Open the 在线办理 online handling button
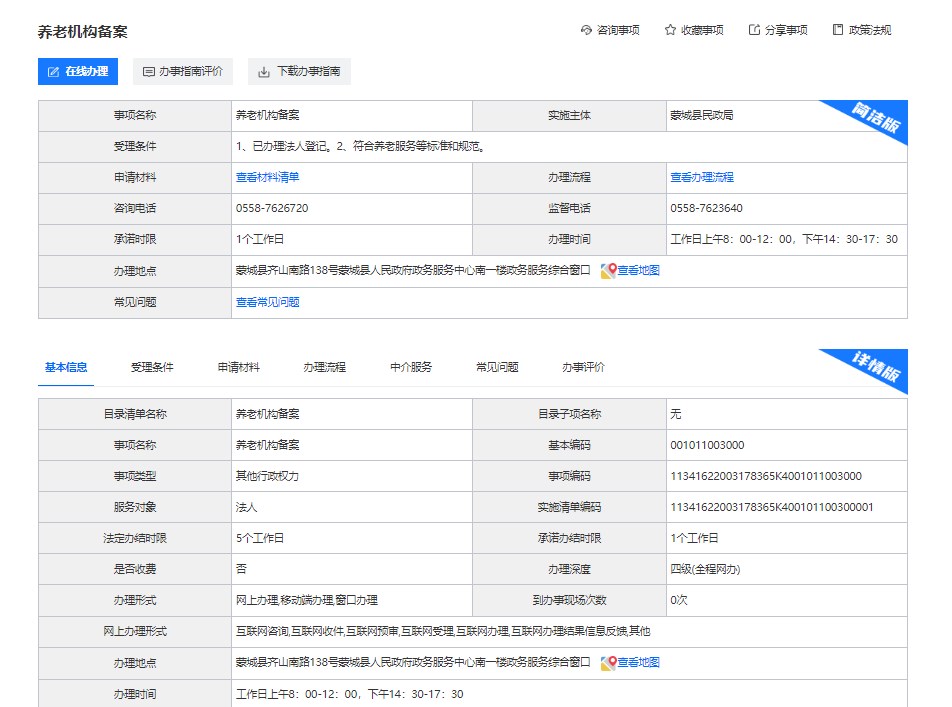 pos(78,72)
